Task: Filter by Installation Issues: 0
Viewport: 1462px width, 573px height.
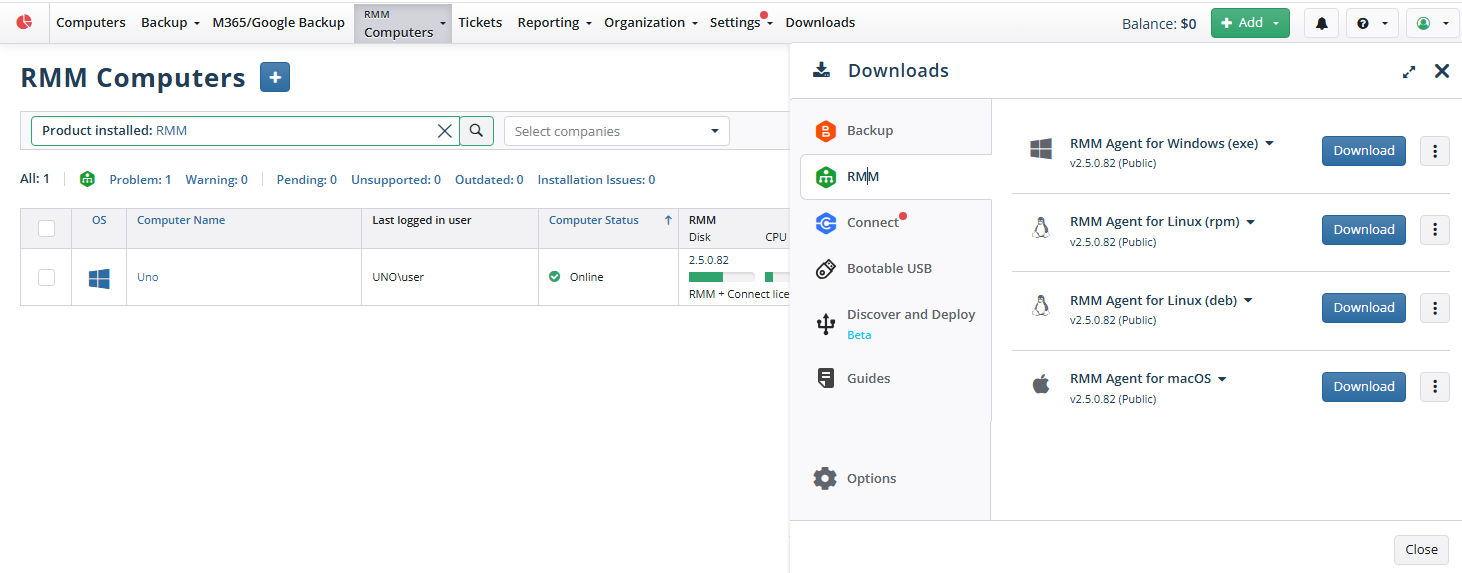Action: (597, 180)
